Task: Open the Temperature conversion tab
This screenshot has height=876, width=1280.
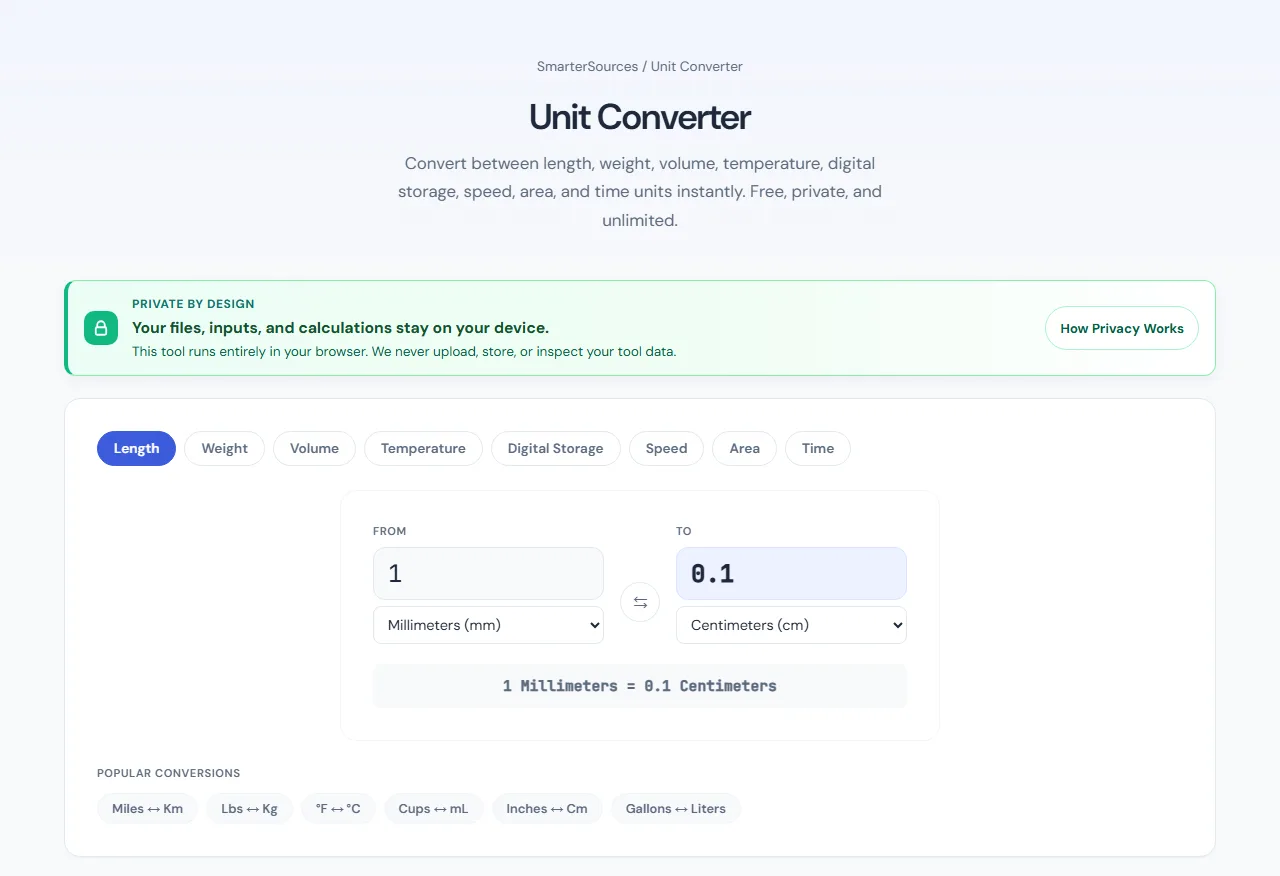Action: pyautogui.click(x=423, y=448)
